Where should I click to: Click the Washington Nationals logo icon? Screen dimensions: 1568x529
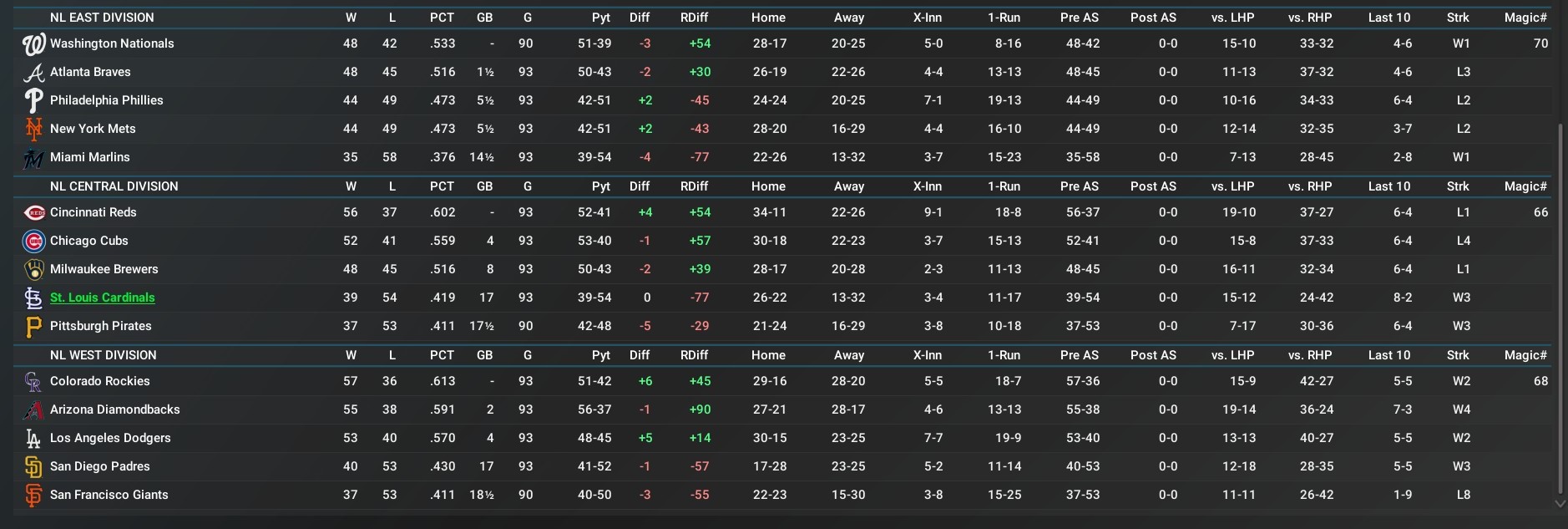click(x=33, y=44)
